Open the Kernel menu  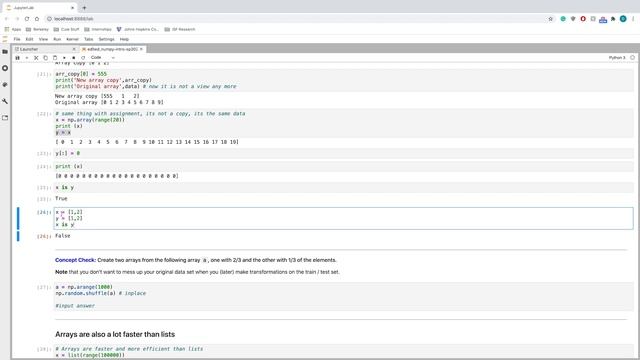[72, 39]
